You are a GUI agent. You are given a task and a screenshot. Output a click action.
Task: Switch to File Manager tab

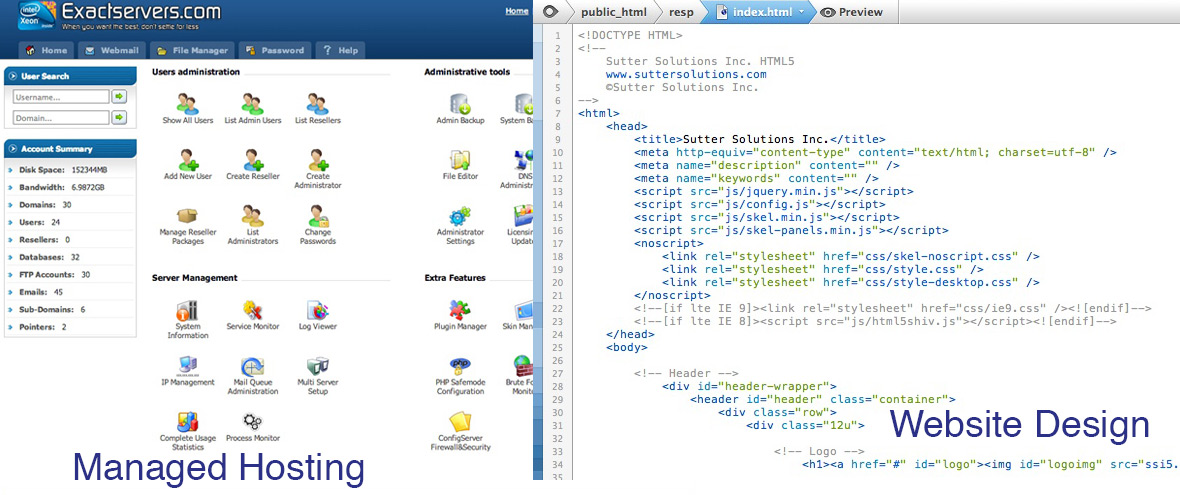point(191,50)
